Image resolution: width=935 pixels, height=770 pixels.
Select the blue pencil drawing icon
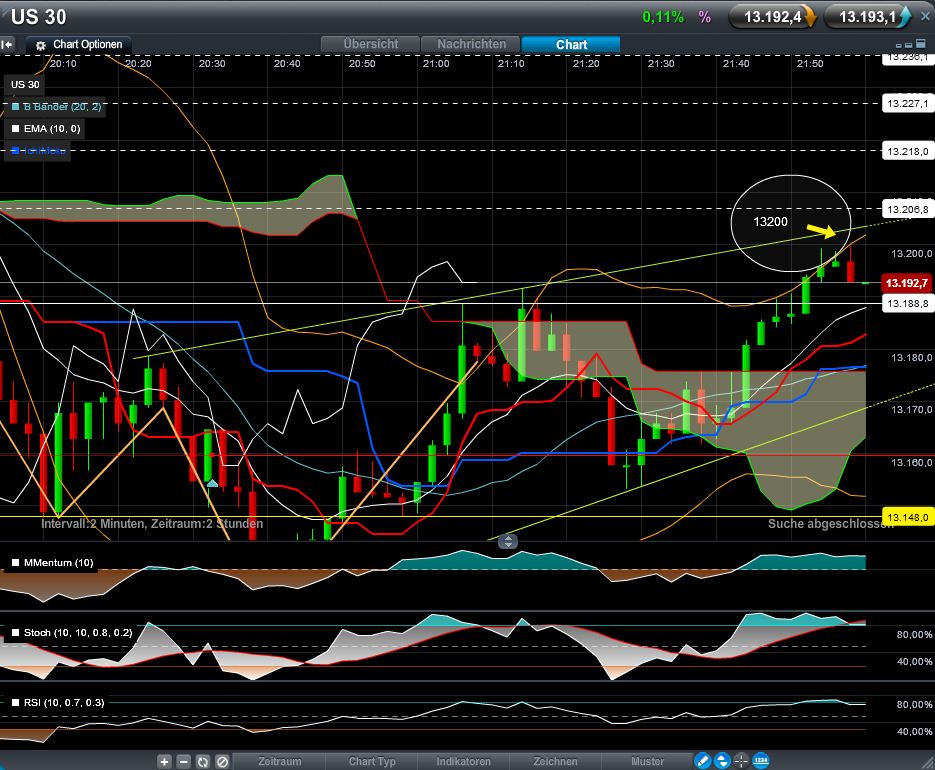(x=702, y=760)
